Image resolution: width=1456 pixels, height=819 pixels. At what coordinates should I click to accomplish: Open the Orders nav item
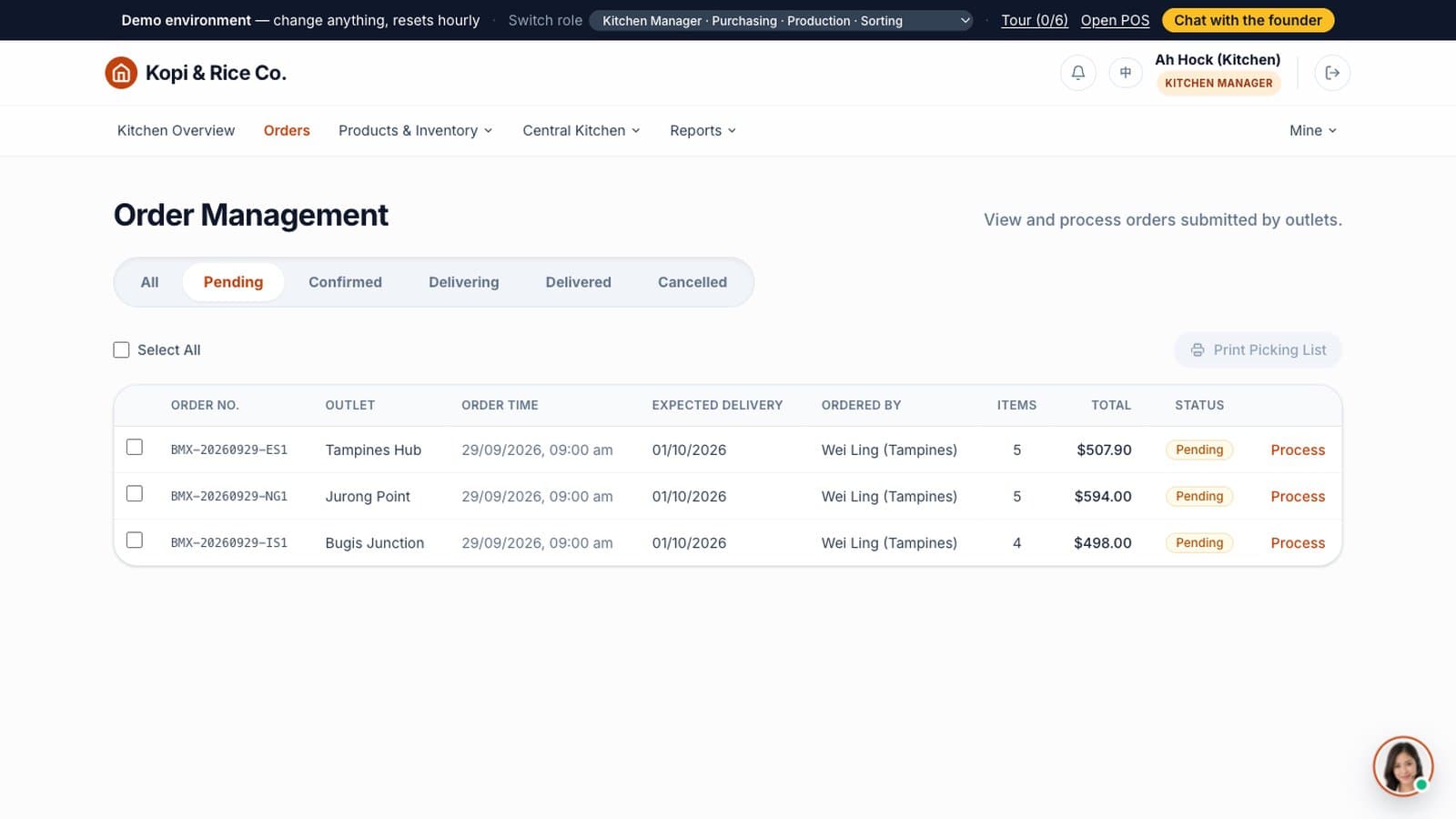287,131
